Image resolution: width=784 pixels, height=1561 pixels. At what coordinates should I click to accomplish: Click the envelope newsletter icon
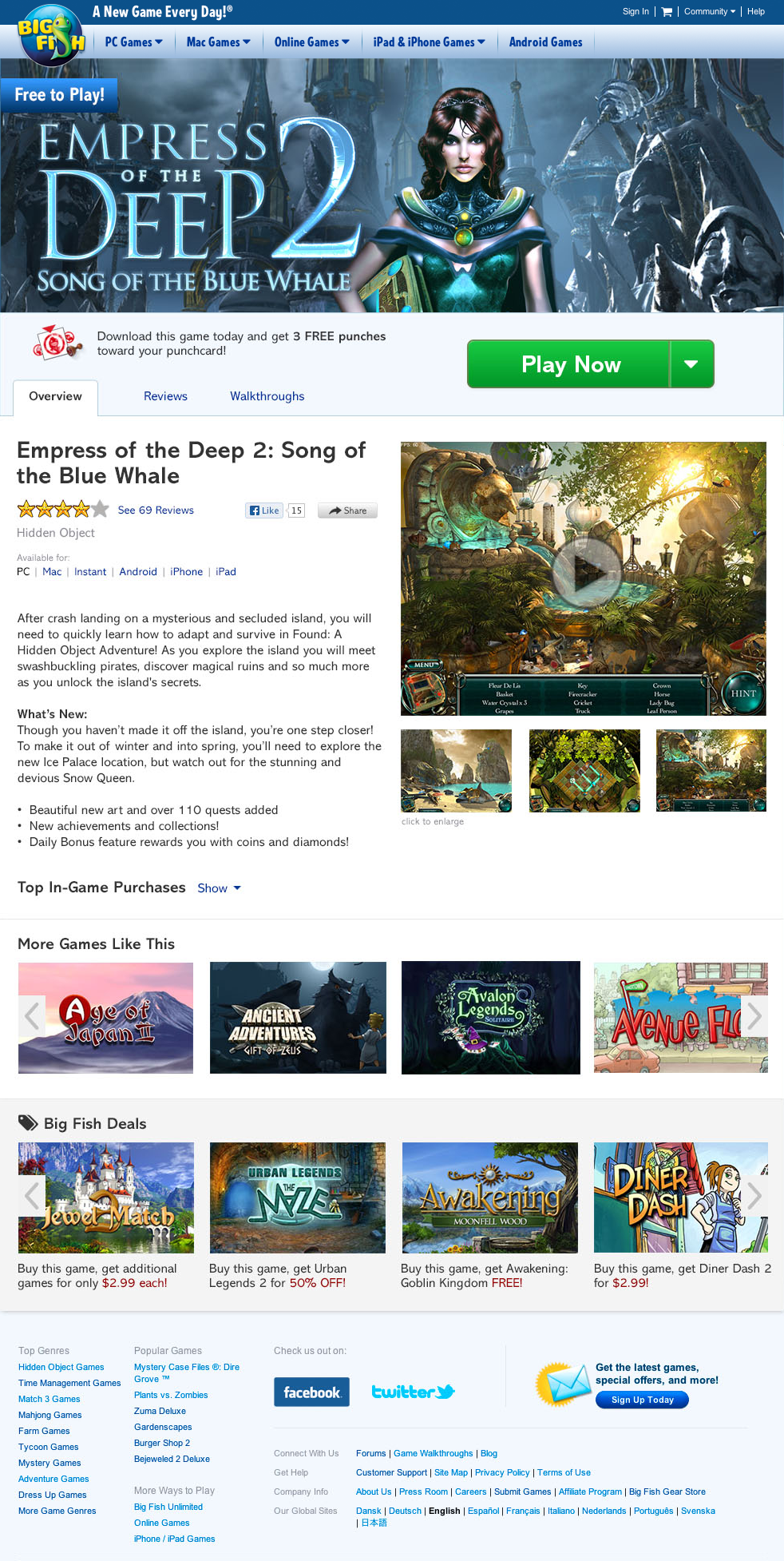coord(564,1384)
